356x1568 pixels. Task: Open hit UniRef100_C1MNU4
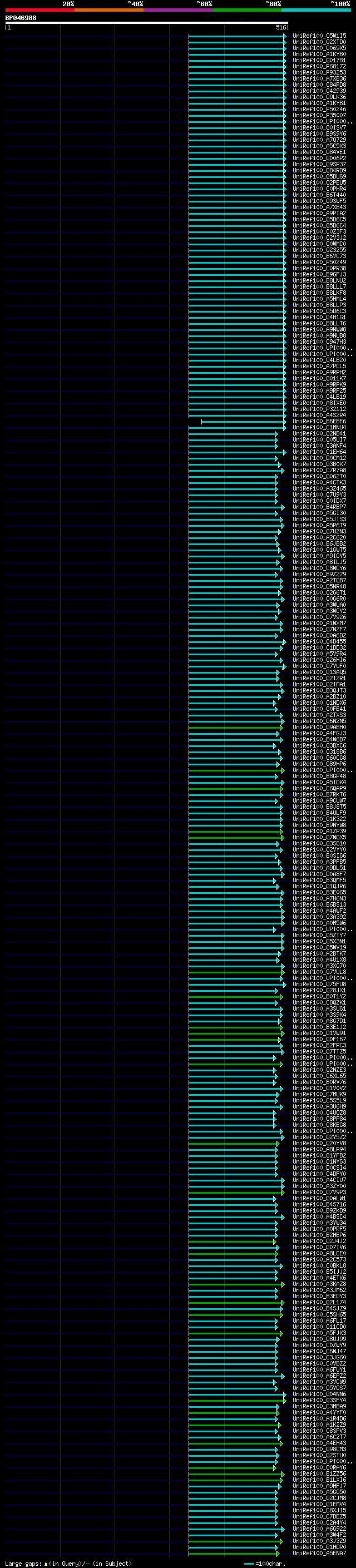[x=319, y=427]
